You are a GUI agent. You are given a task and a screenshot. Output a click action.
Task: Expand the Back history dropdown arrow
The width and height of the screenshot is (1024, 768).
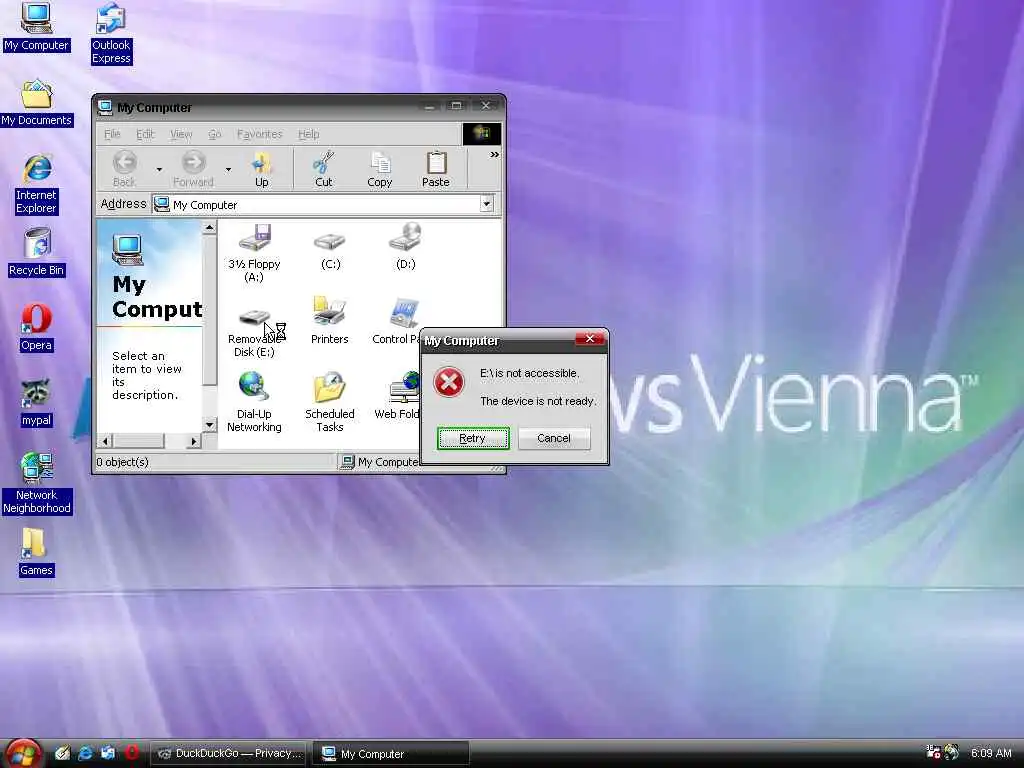(159, 170)
